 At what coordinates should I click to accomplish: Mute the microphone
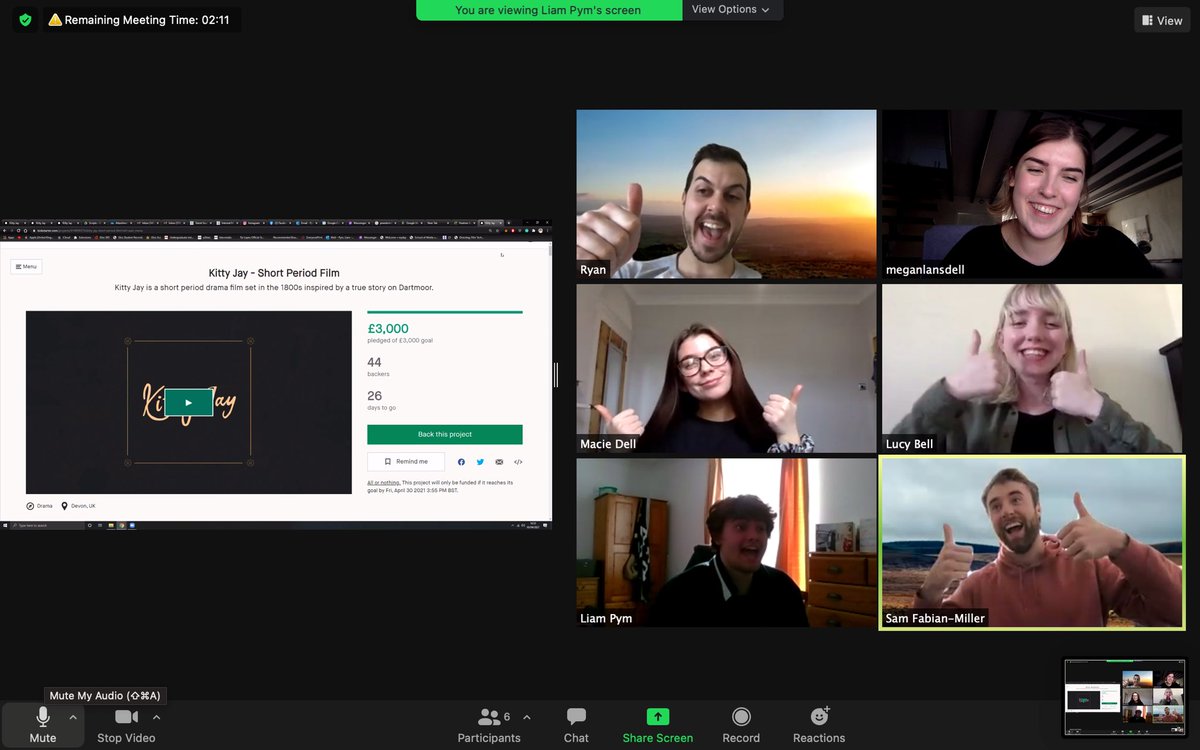coord(43,725)
